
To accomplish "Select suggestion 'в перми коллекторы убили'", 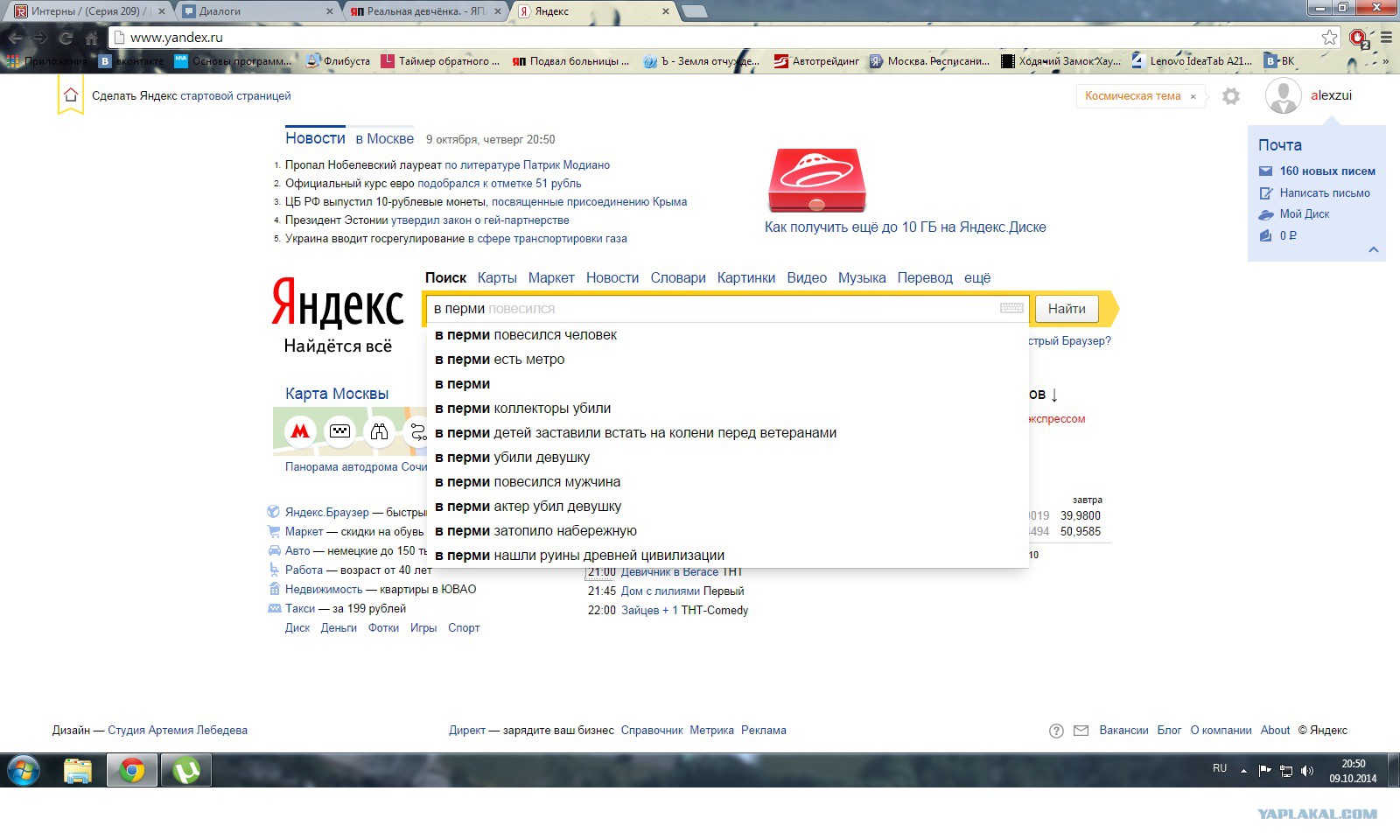I will [x=727, y=408].
